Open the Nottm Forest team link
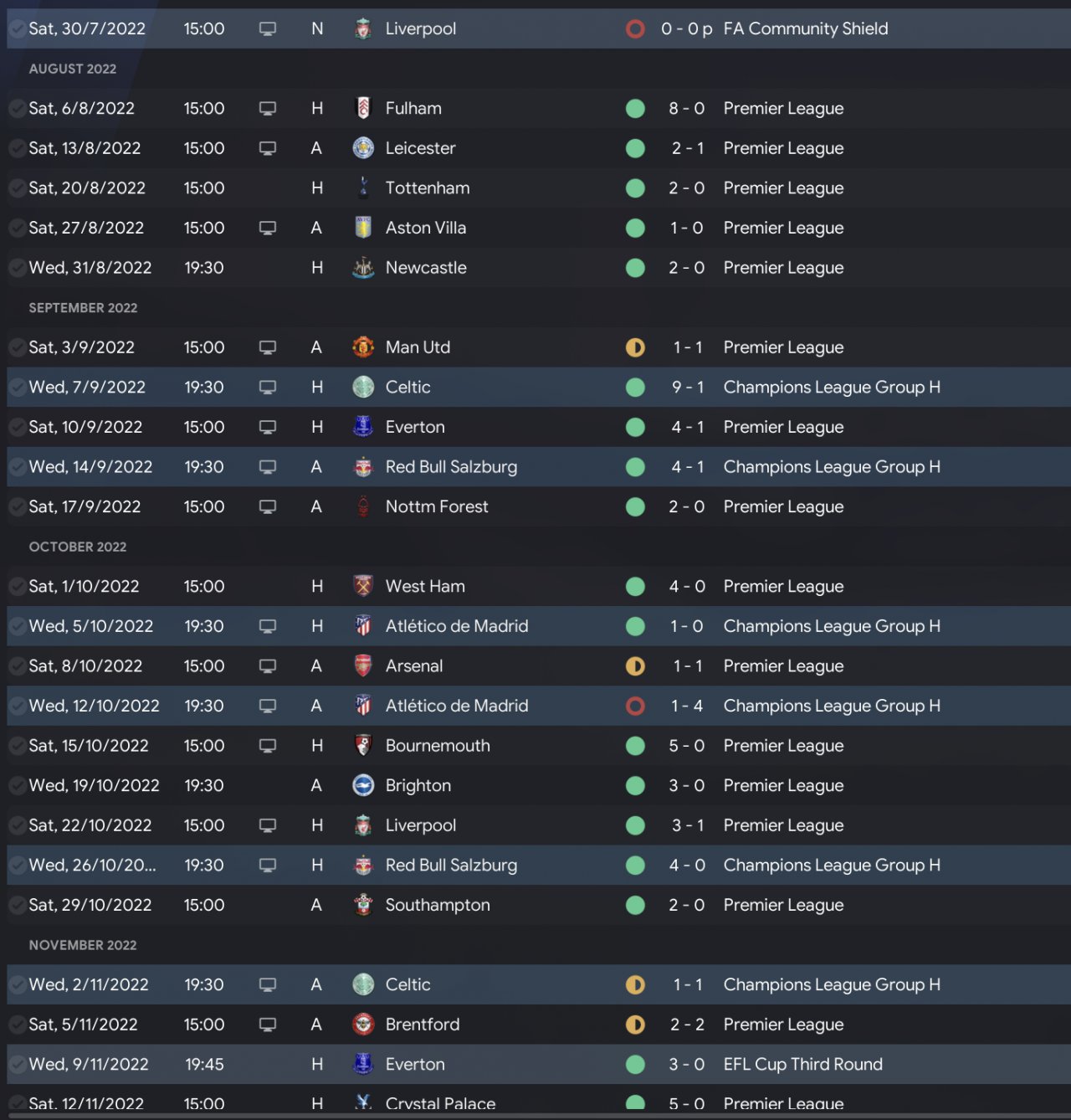Viewport: 1071px width, 1120px height. (437, 506)
